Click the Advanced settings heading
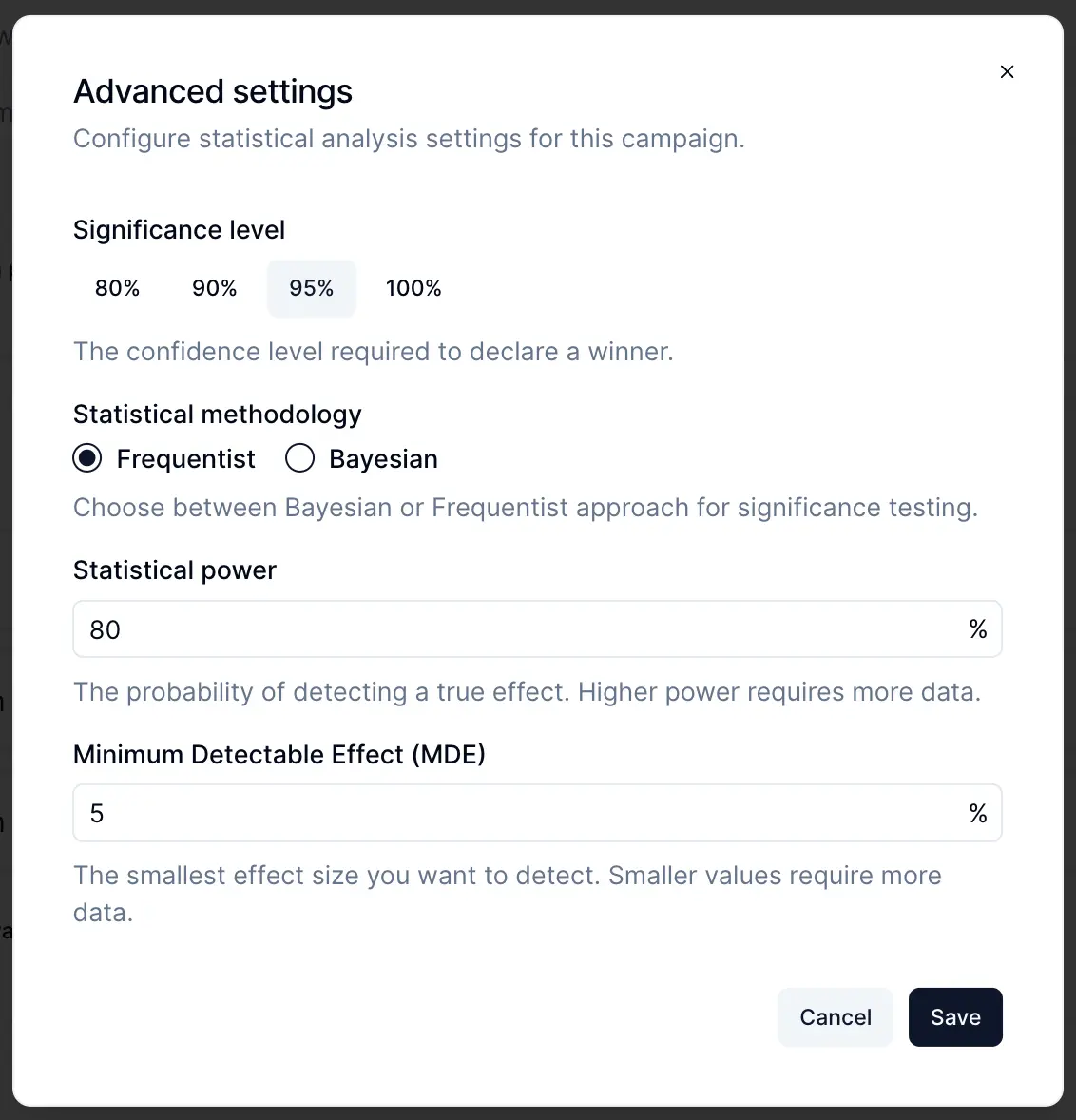1076x1120 pixels. coord(213,92)
